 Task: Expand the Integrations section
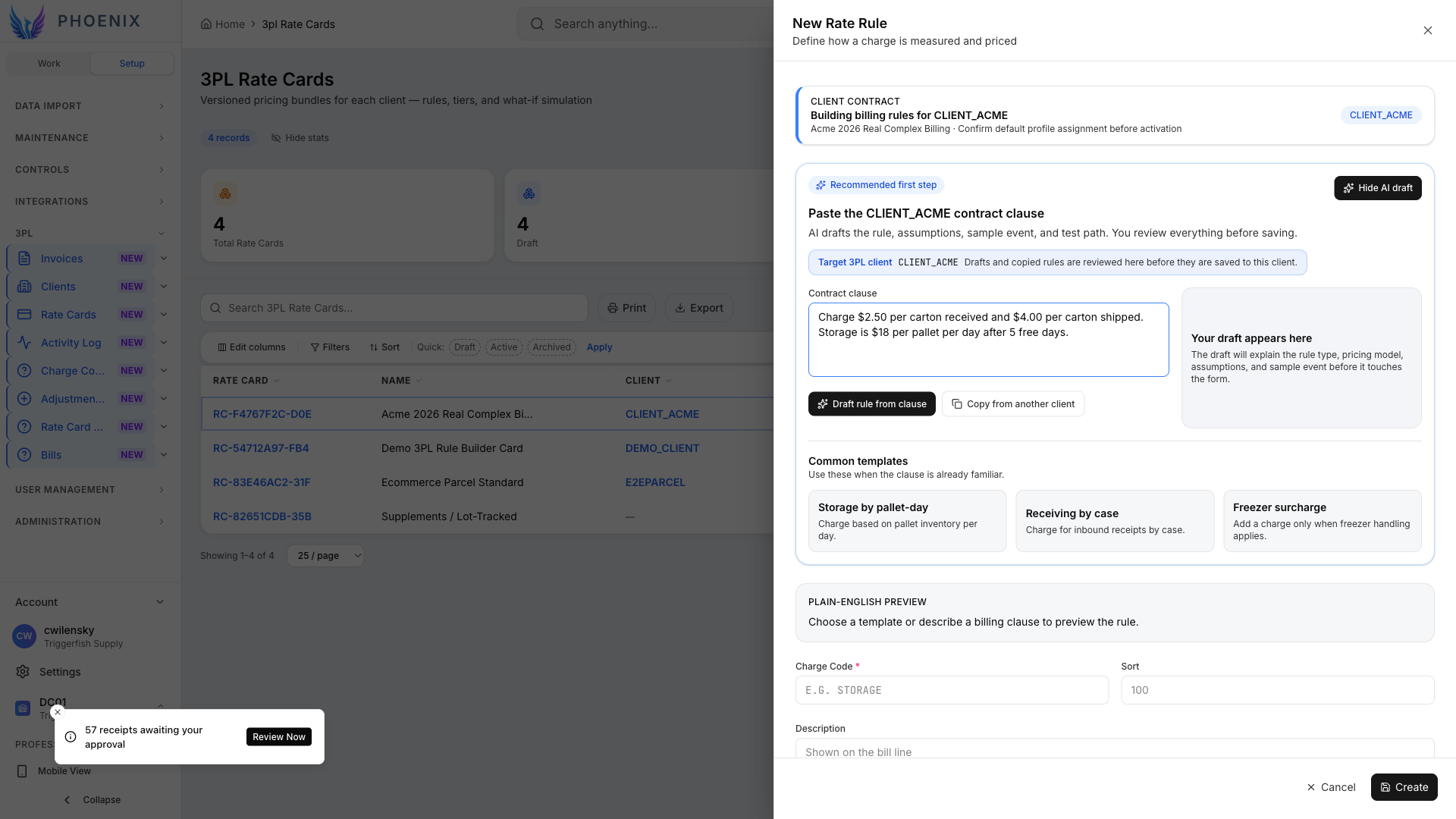90,202
